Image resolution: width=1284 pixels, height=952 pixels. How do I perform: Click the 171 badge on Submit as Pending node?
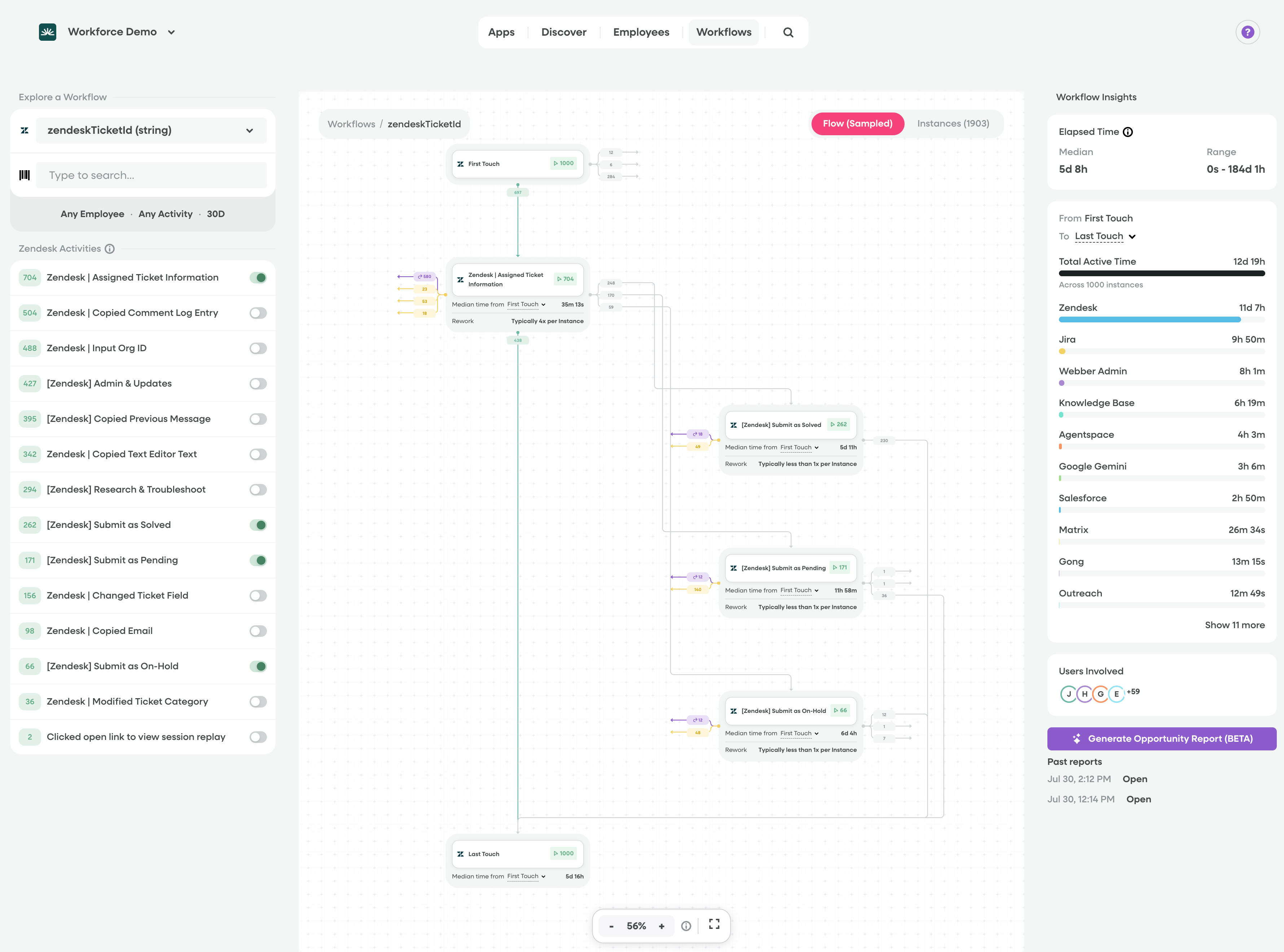tap(840, 568)
